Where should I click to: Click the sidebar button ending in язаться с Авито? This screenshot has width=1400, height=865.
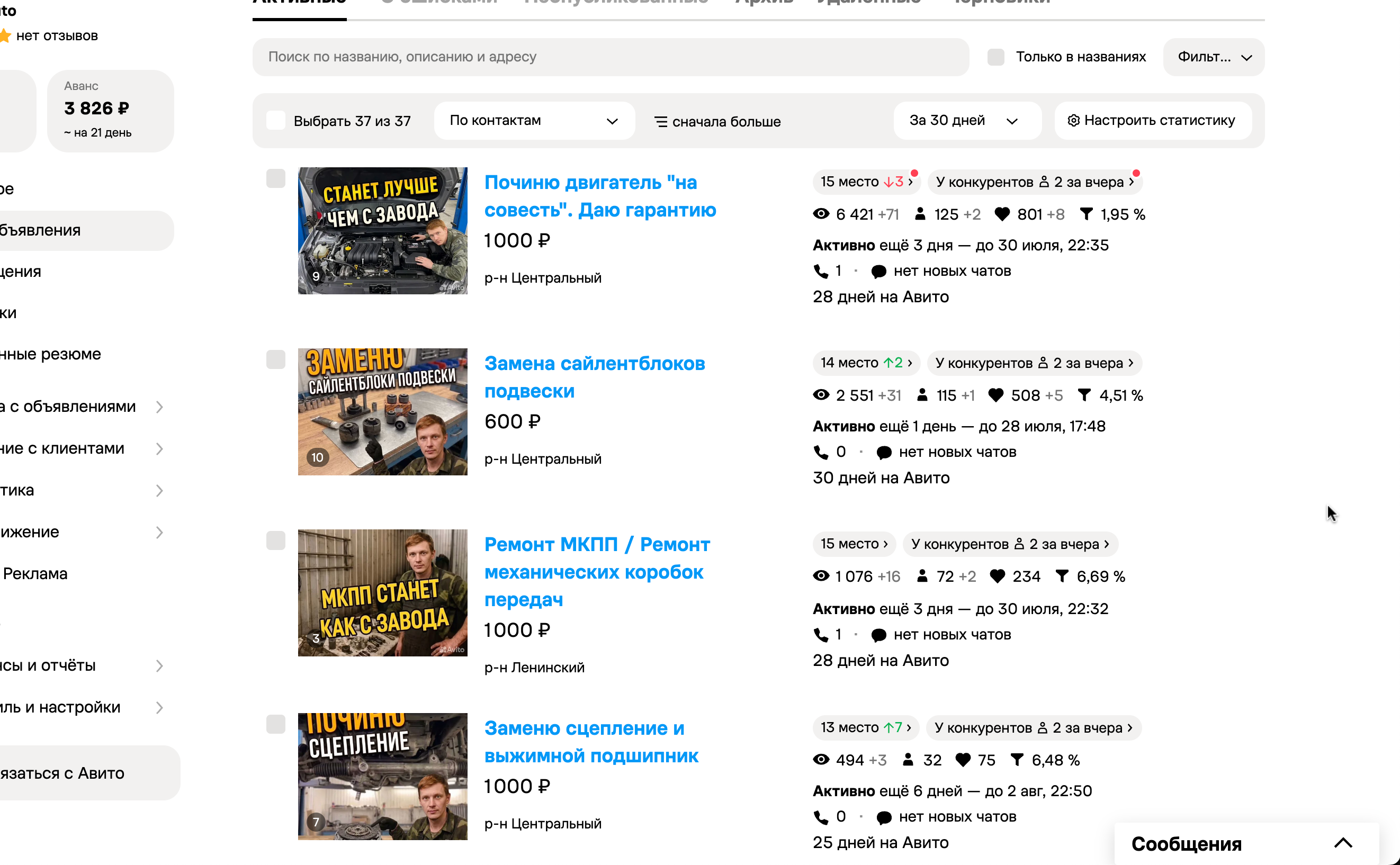(90, 773)
